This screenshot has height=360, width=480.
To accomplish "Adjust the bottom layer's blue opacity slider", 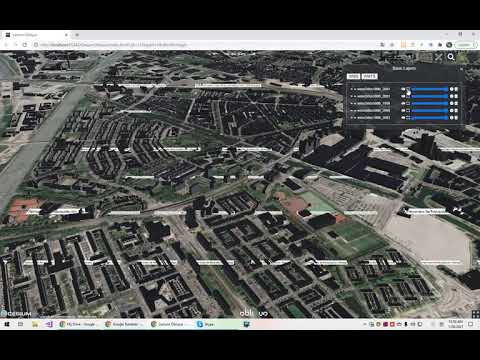I will point(430,118).
